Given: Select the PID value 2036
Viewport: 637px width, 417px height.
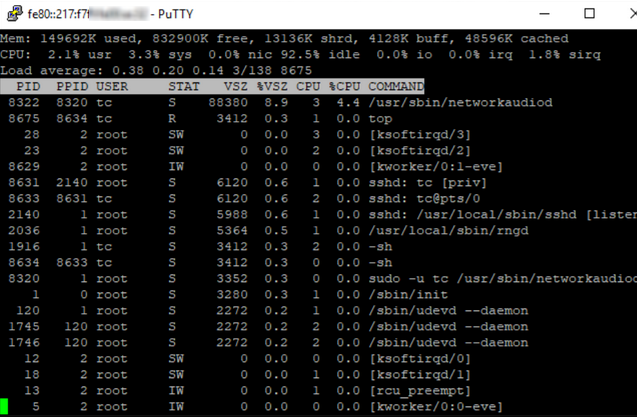Looking at the screenshot, I should pyautogui.click(x=24, y=231).
